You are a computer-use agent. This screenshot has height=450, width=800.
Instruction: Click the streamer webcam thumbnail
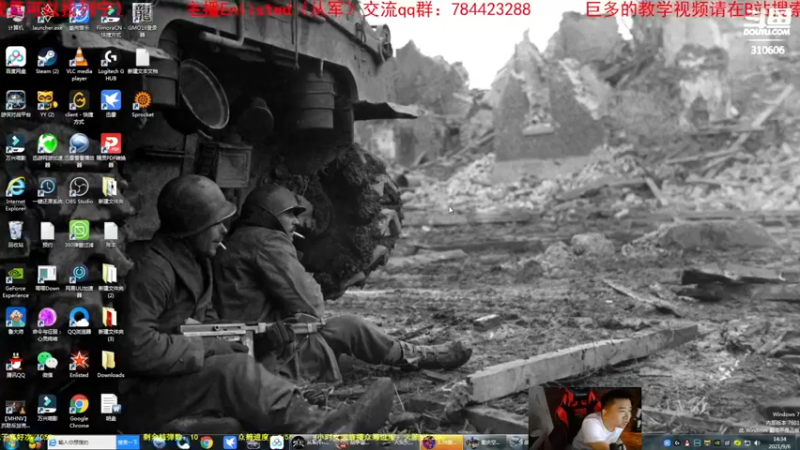tap(585, 418)
